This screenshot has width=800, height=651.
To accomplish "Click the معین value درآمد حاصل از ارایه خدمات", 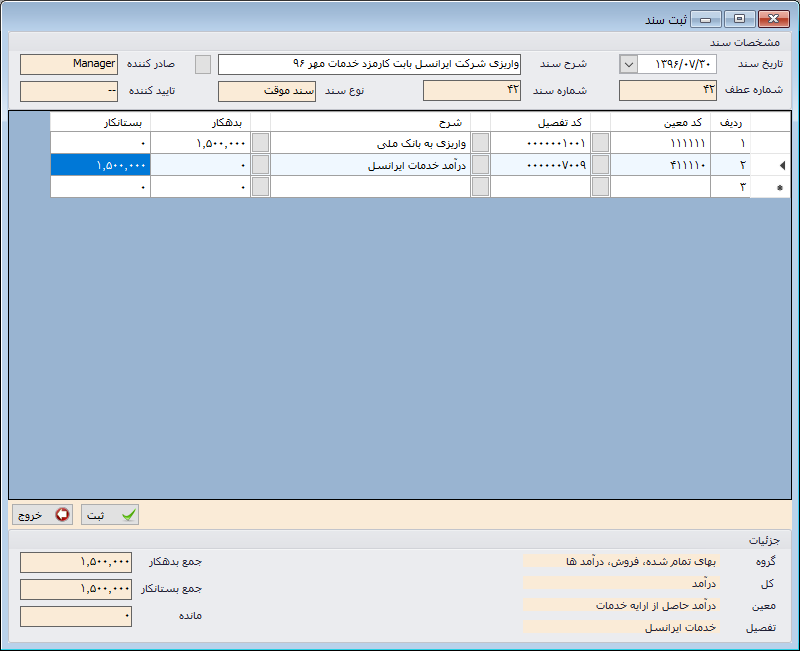I will [621, 605].
